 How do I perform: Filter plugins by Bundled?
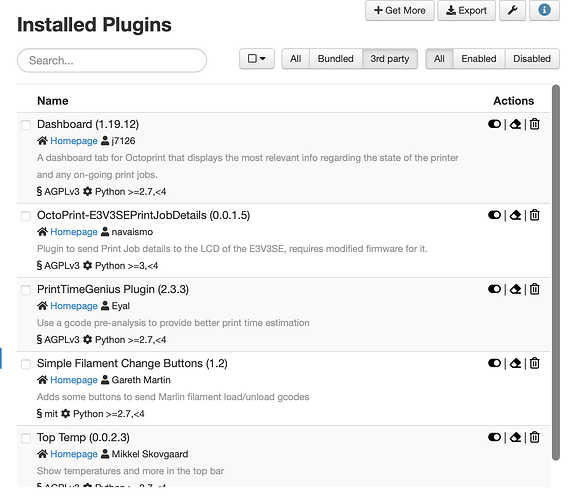[336, 59]
